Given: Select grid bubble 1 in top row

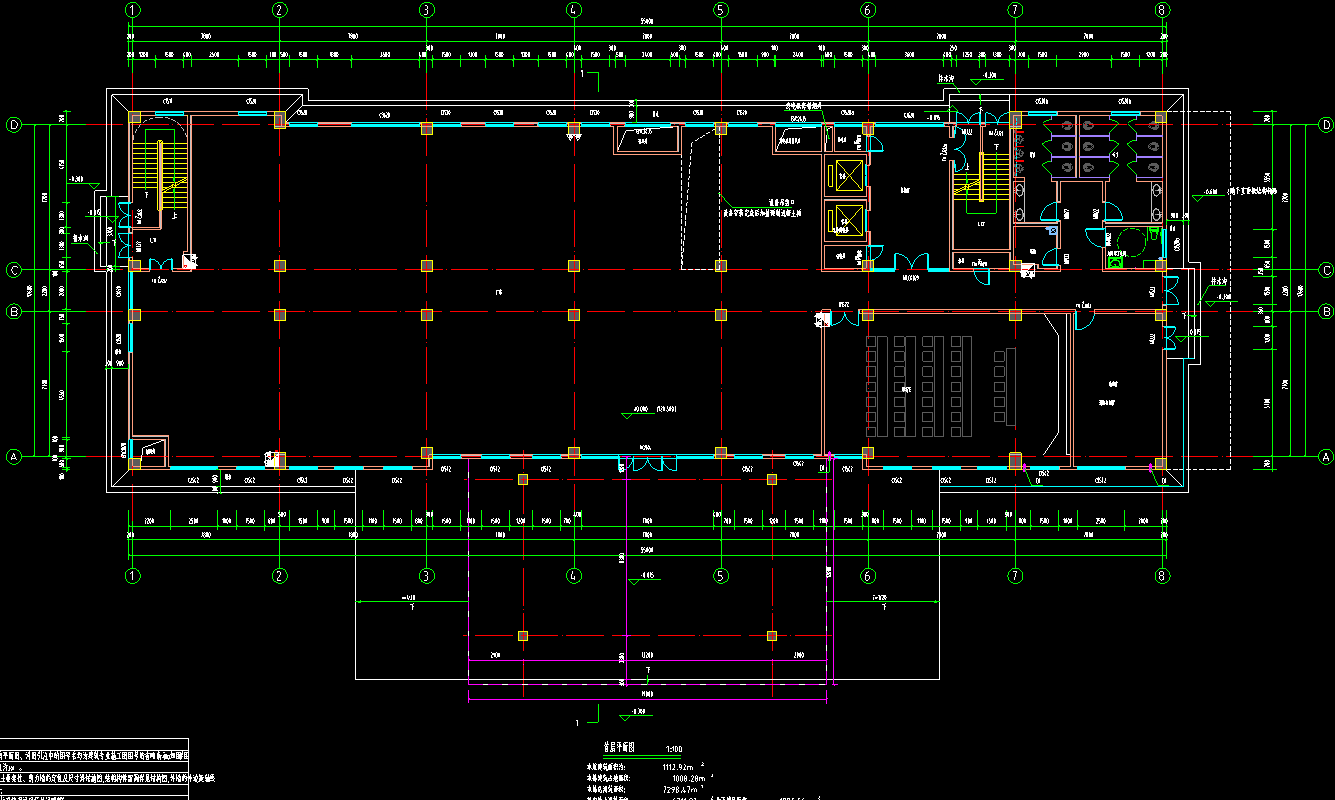Looking at the screenshot, I should pyautogui.click(x=132, y=10).
